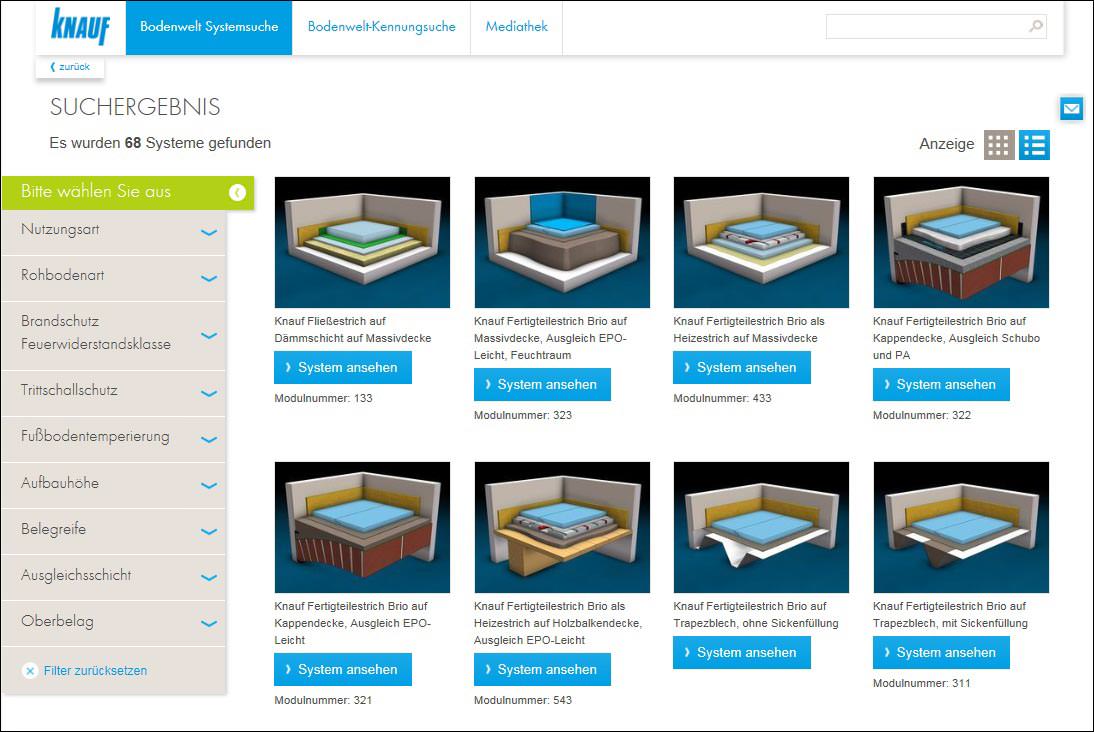Open the Mediathek tab
Image resolution: width=1094 pixels, height=732 pixels.
pos(516,27)
